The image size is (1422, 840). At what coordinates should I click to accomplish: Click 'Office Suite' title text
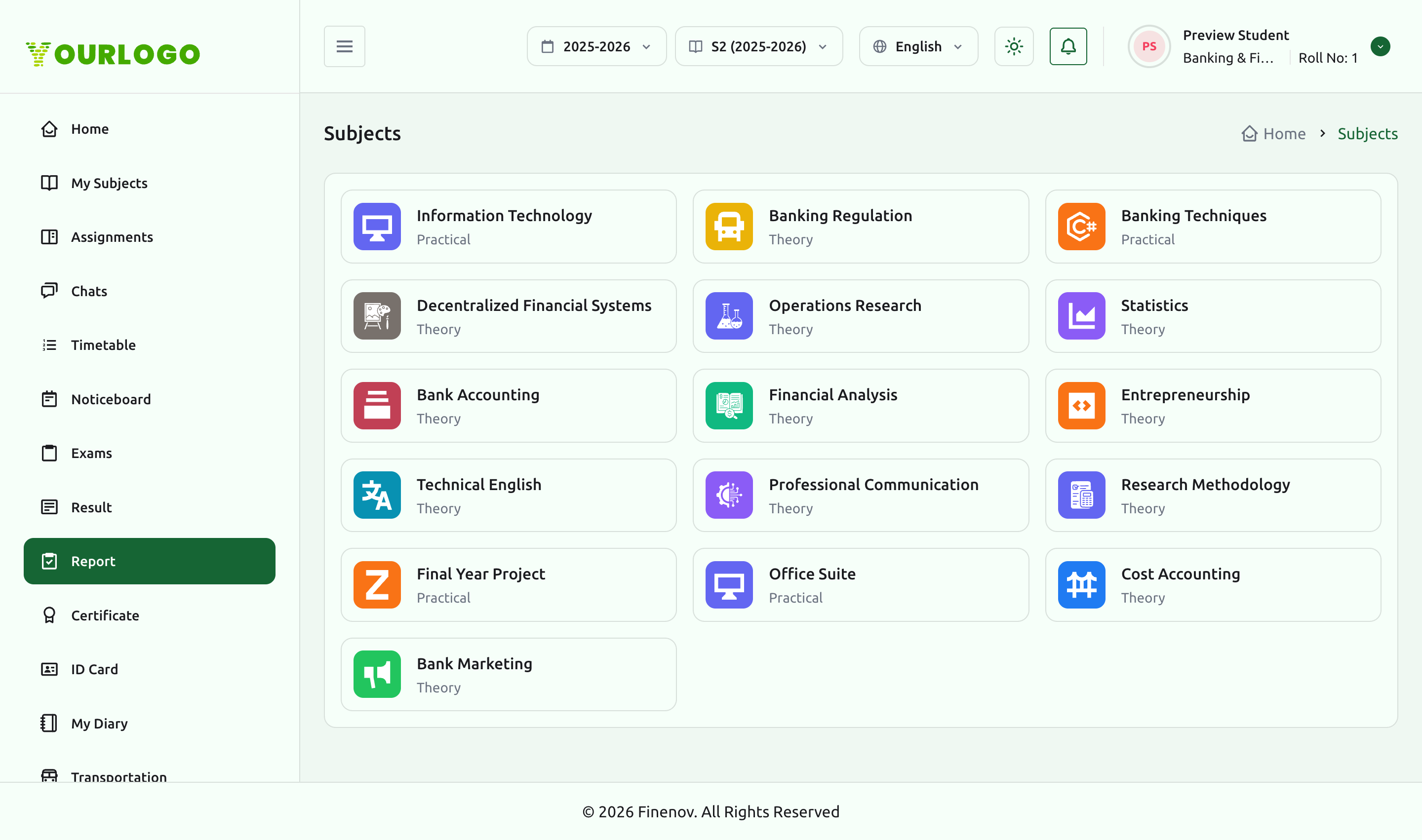(x=812, y=574)
